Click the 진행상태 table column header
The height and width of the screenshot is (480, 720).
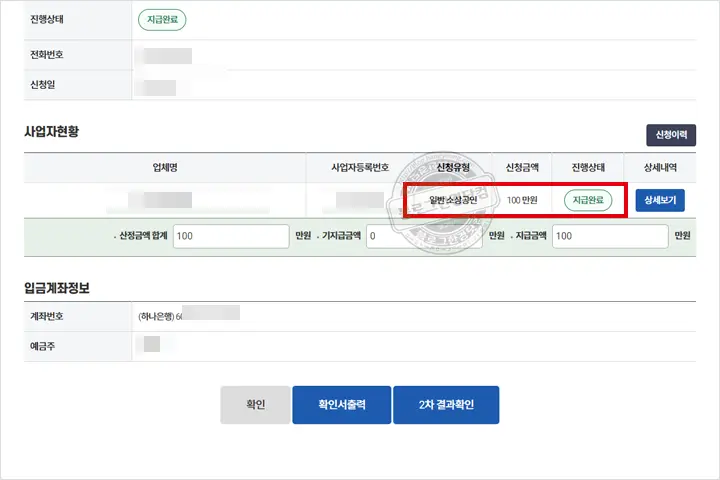[x=588, y=168]
